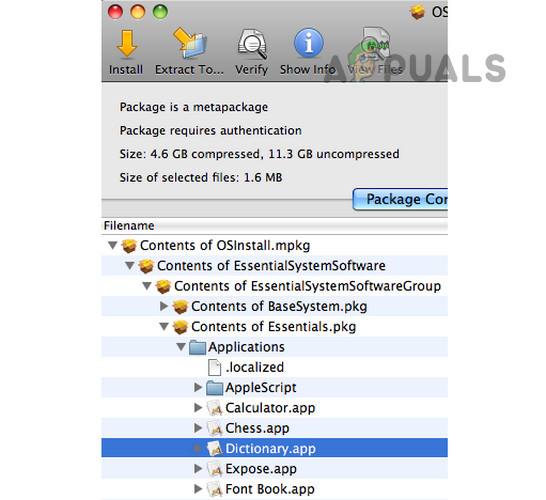This screenshot has height=500, width=546.
Task: Click the Essentials.pkg package icon
Action: (180, 327)
